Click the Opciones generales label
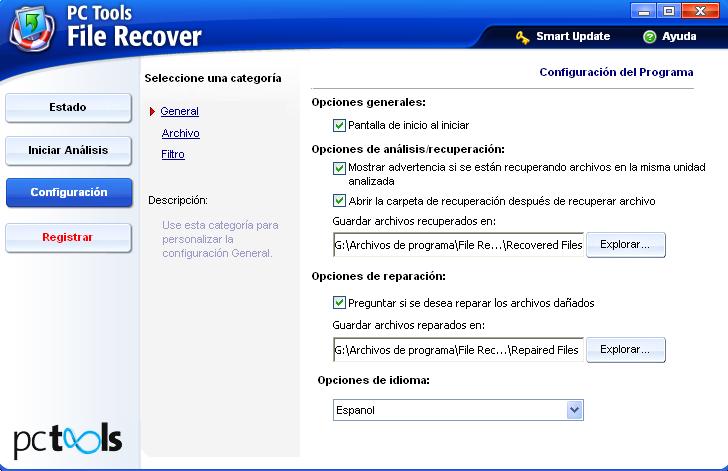The image size is (728, 471). tap(369, 102)
